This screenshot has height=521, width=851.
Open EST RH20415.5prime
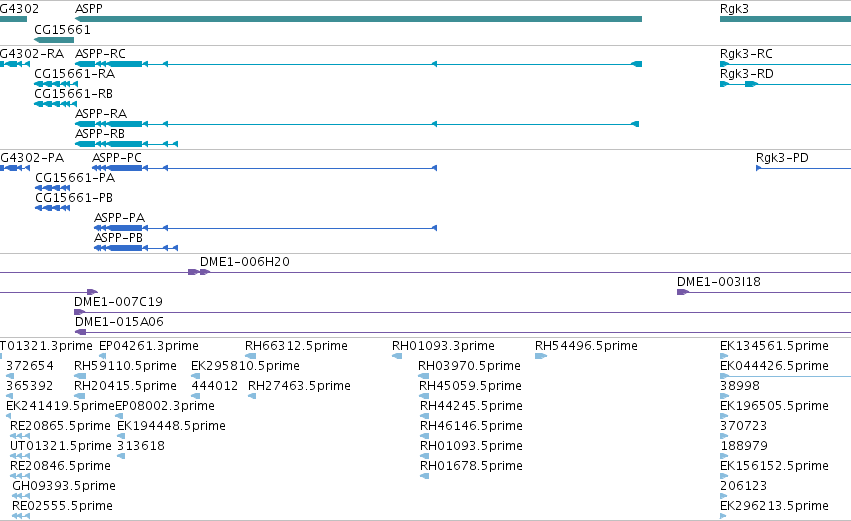click(125, 386)
